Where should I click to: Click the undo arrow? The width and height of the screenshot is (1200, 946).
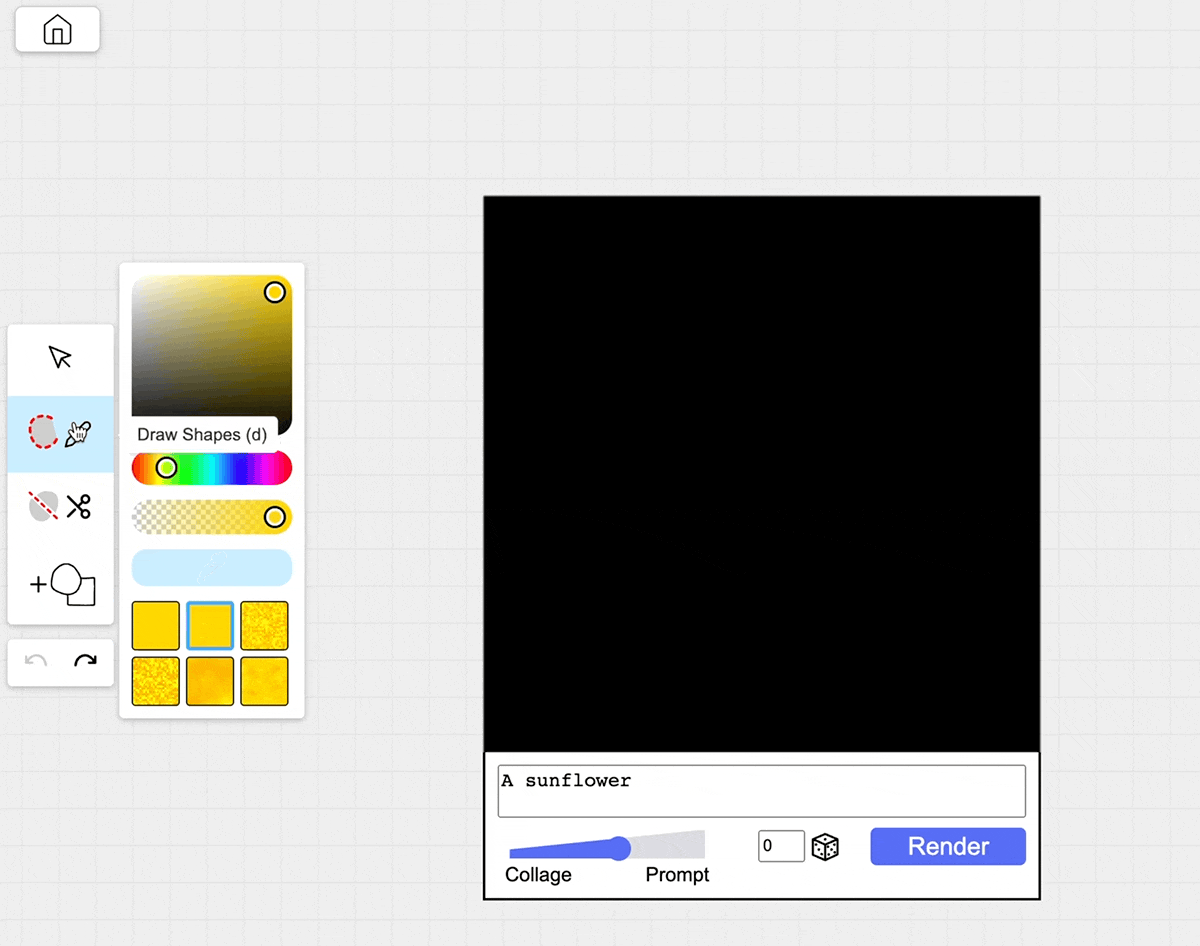click(x=36, y=662)
